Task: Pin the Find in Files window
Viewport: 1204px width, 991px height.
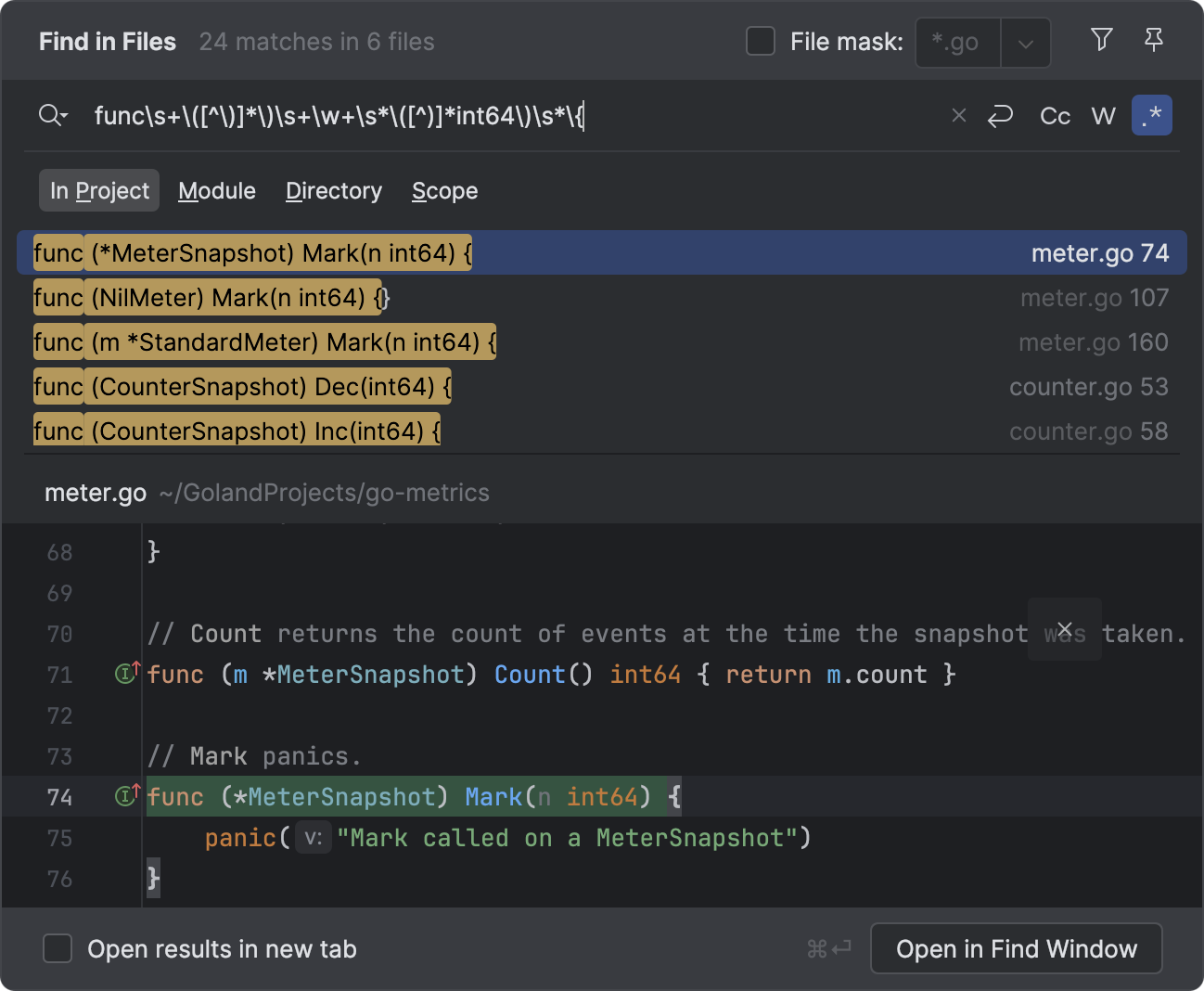Action: (1153, 40)
